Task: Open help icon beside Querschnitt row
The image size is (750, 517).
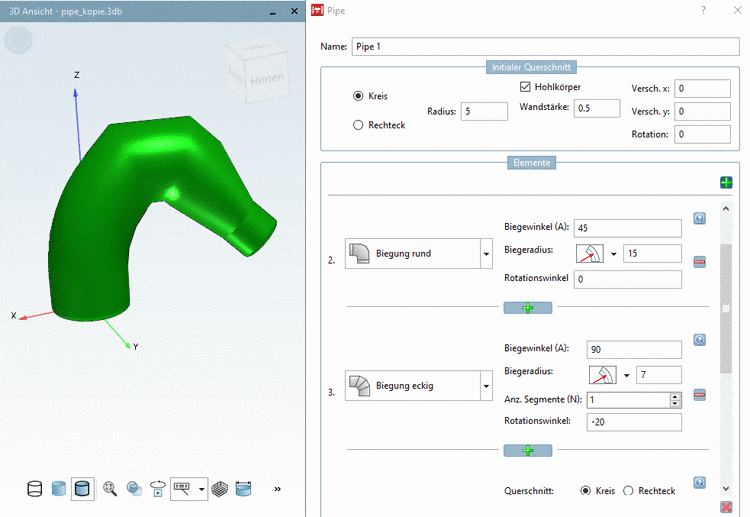Action: [699, 483]
